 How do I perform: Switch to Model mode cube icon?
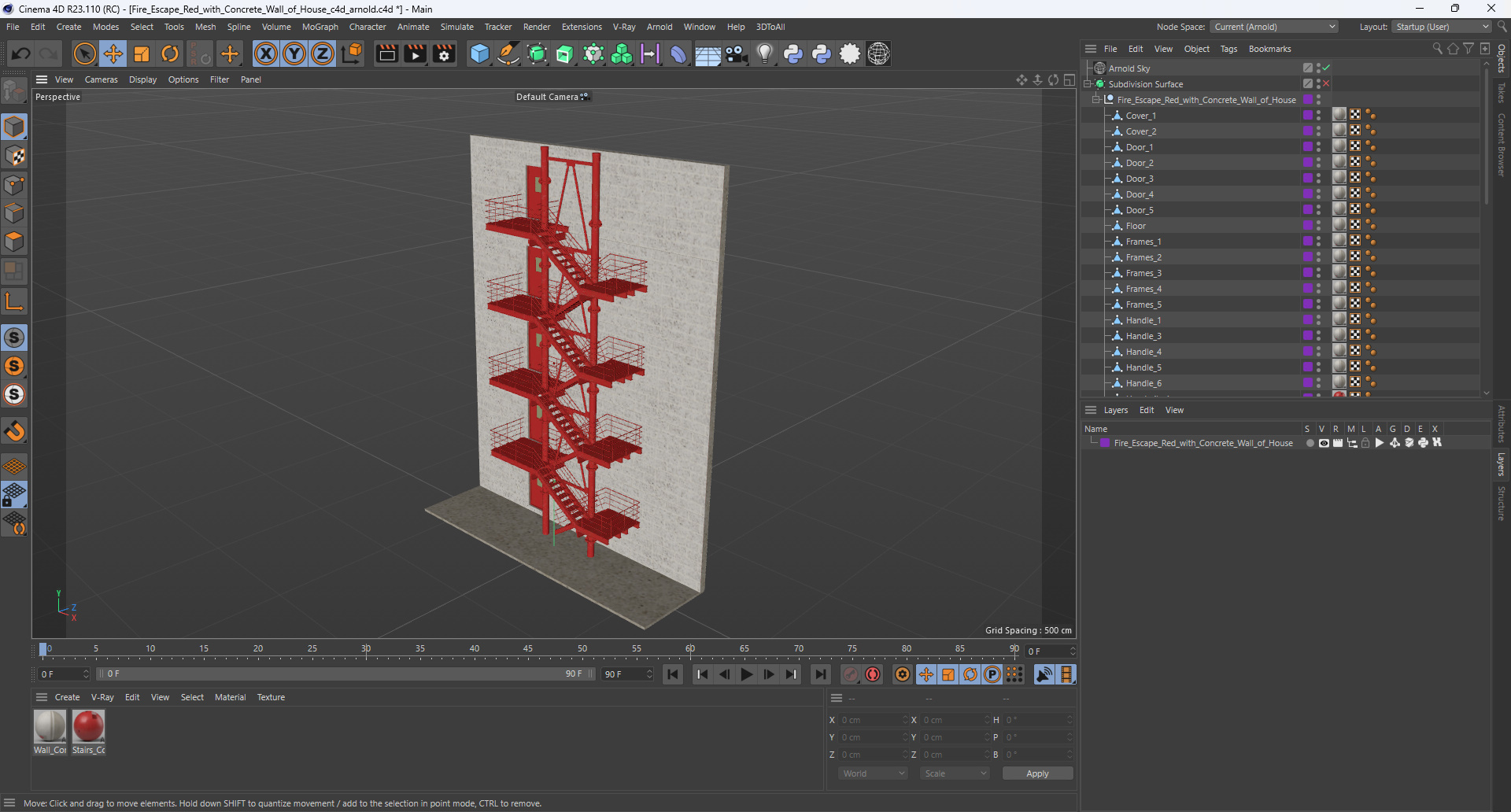coord(14,127)
